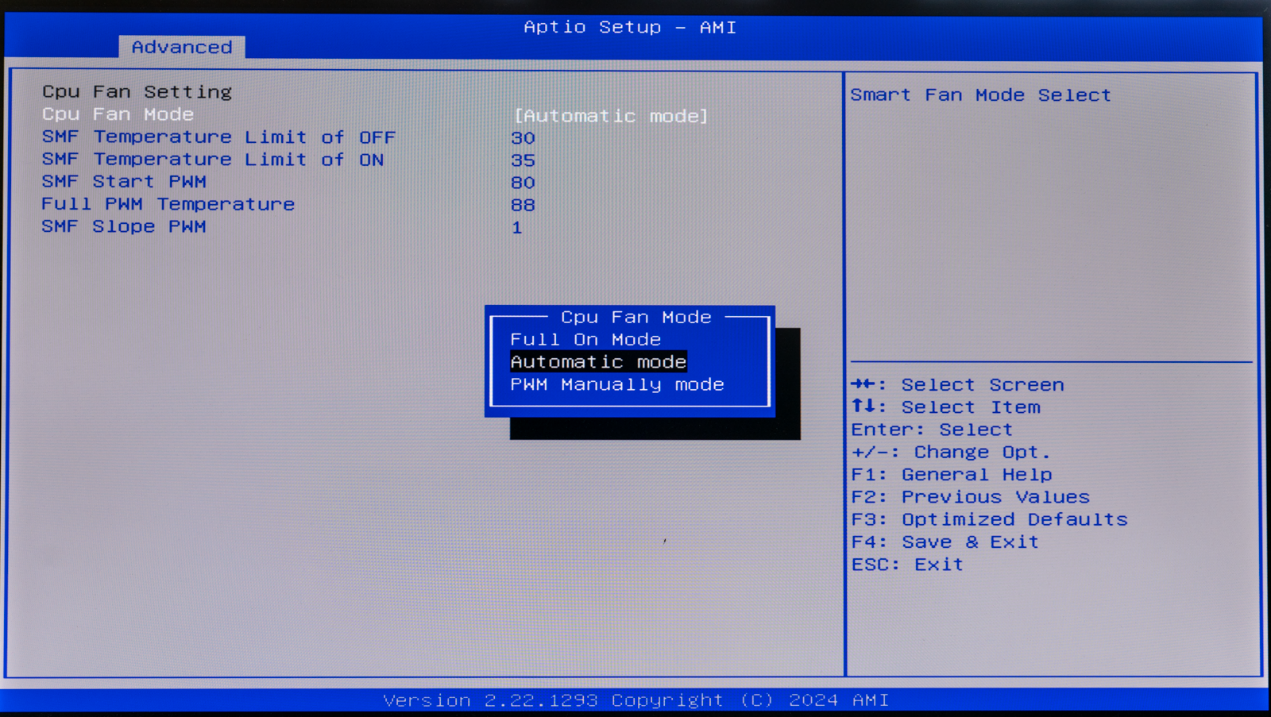The image size is (1271, 717).
Task: Click the ESC: Exit hint
Action: [907, 565]
